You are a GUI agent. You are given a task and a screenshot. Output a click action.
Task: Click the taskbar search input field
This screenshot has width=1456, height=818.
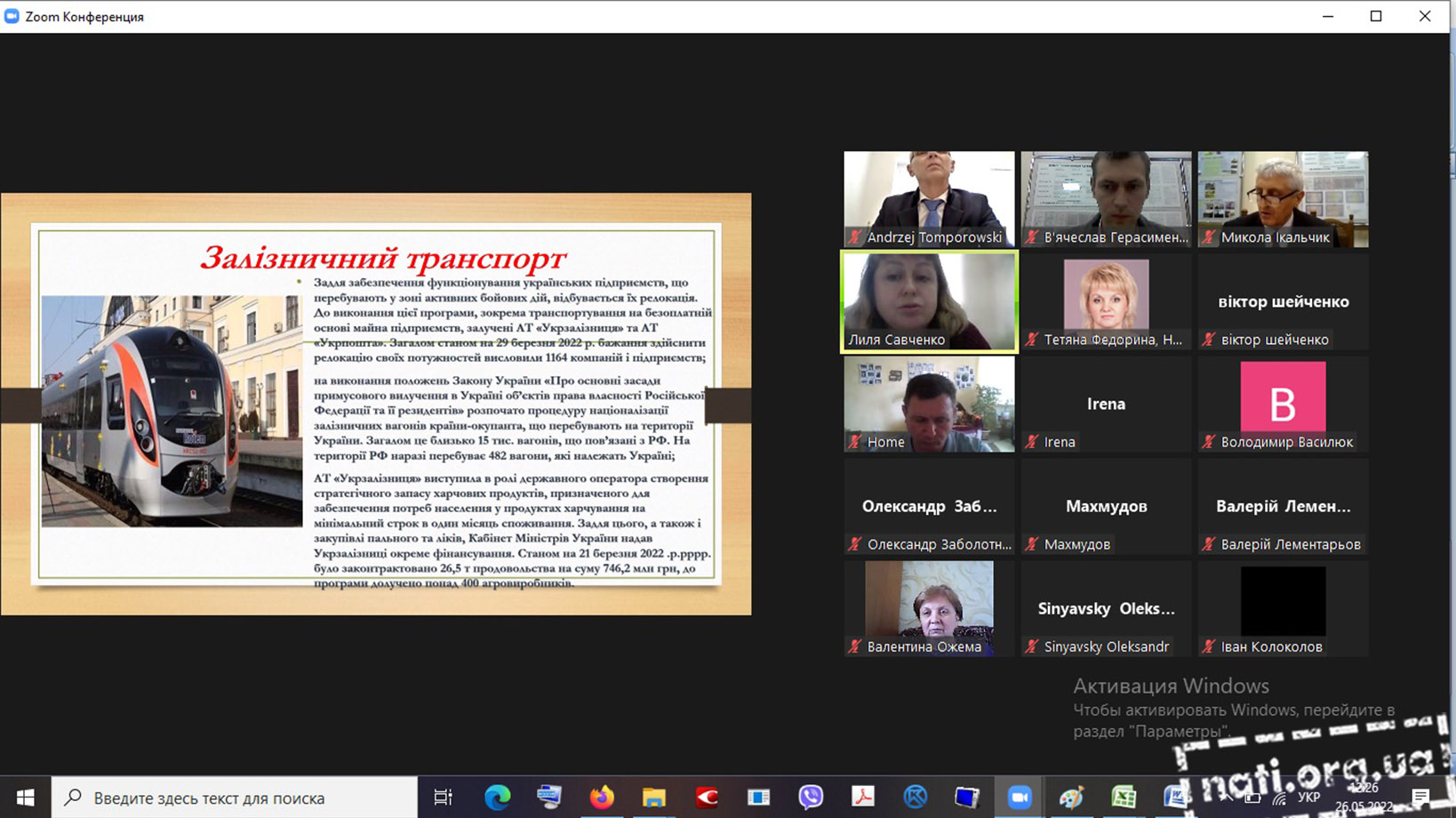point(235,798)
